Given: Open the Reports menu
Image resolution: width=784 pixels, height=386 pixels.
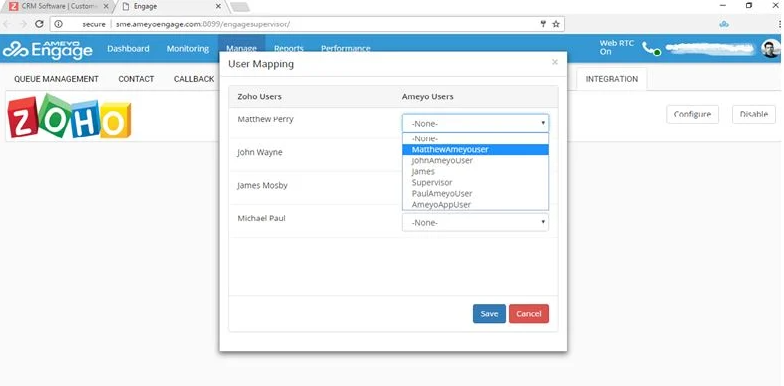Looking at the screenshot, I should point(288,48).
